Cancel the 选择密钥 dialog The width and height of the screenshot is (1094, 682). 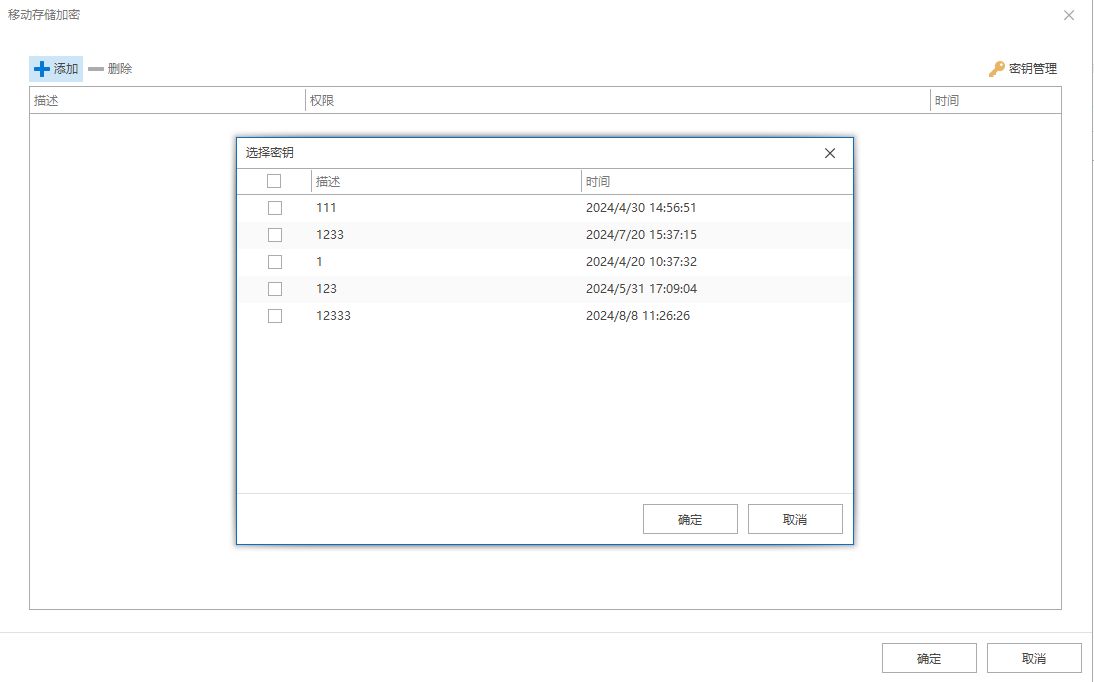click(x=795, y=519)
